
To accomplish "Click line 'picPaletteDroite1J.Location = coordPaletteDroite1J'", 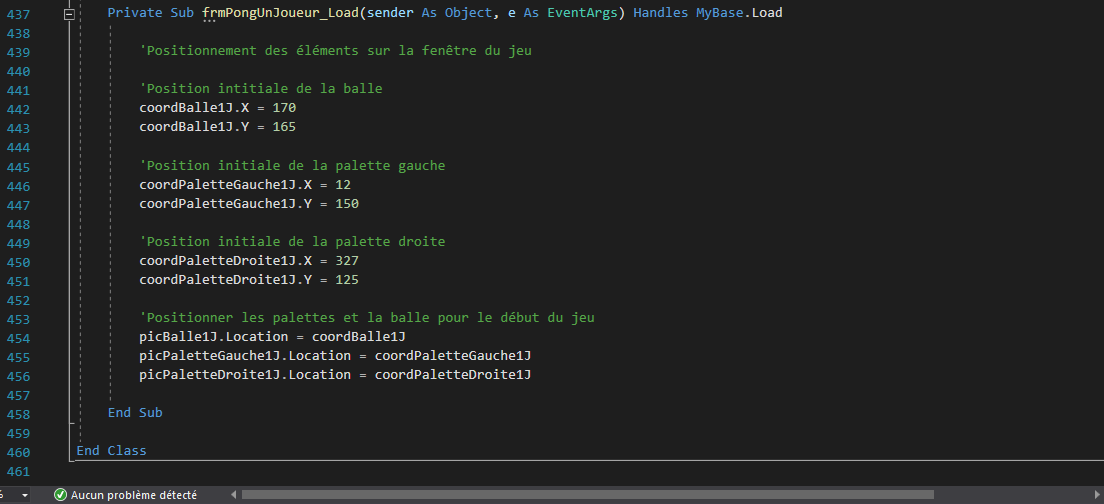I will (335, 375).
